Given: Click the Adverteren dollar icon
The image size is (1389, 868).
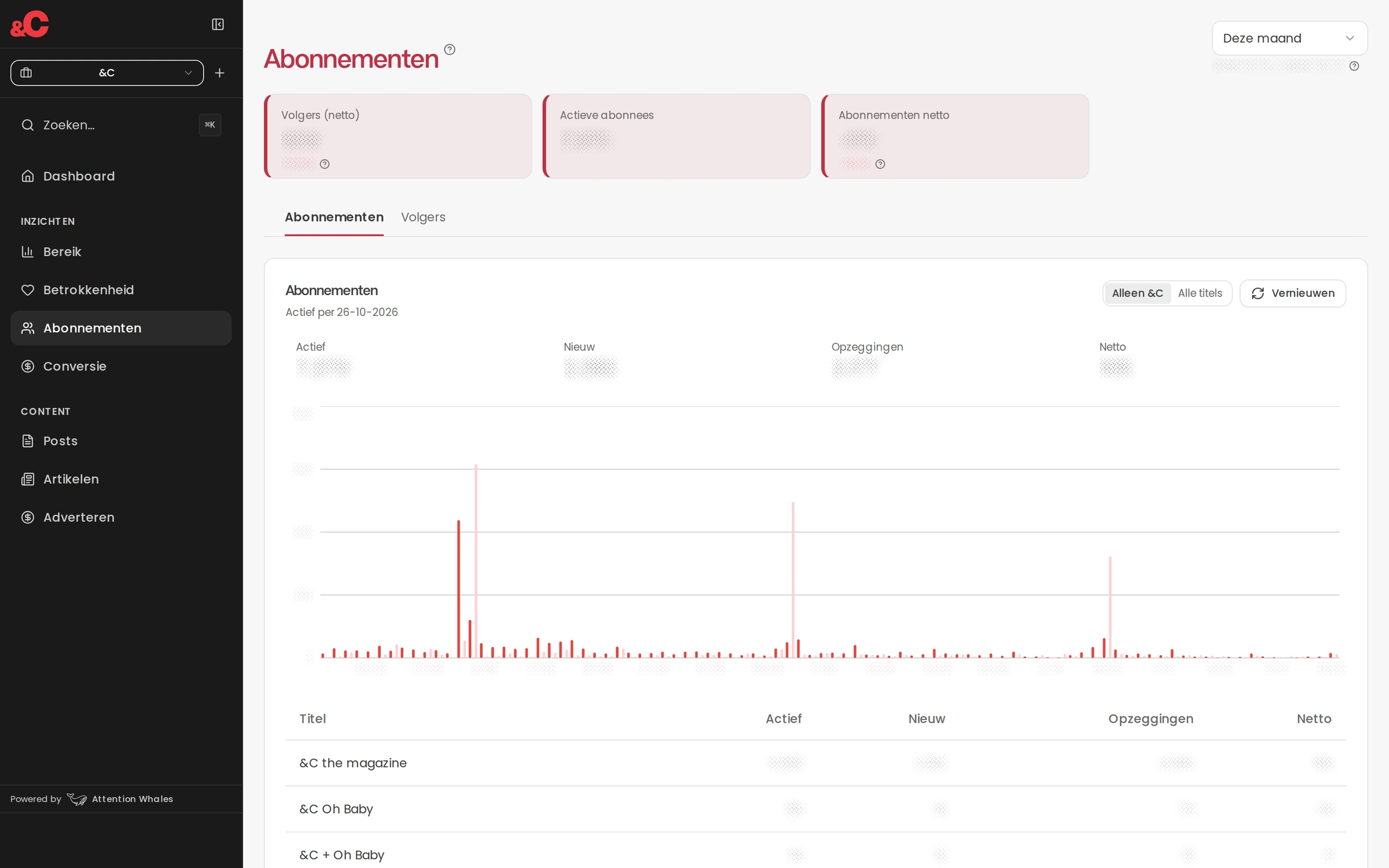Looking at the screenshot, I should point(28,517).
